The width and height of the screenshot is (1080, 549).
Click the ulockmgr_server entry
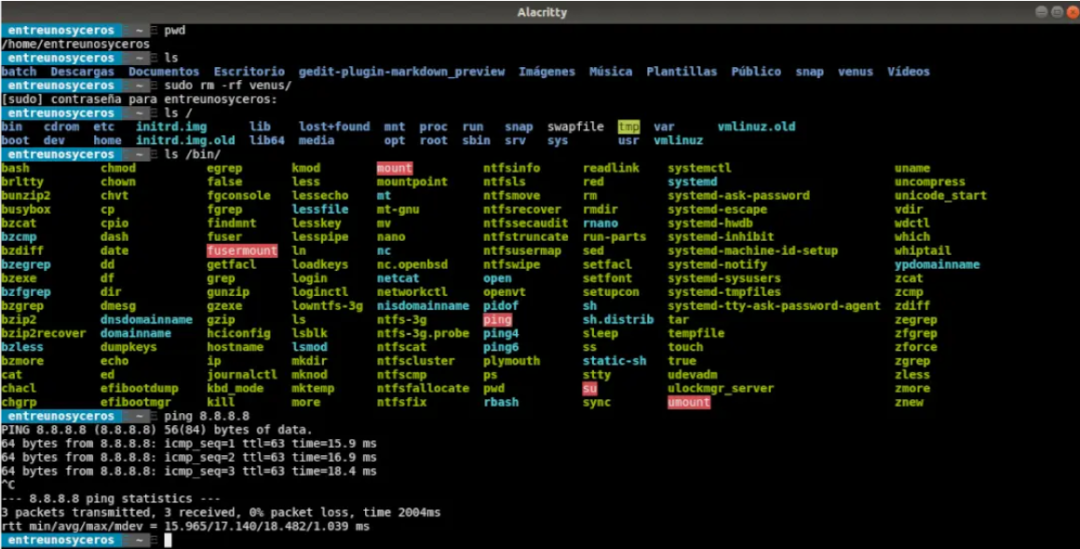[720, 389]
